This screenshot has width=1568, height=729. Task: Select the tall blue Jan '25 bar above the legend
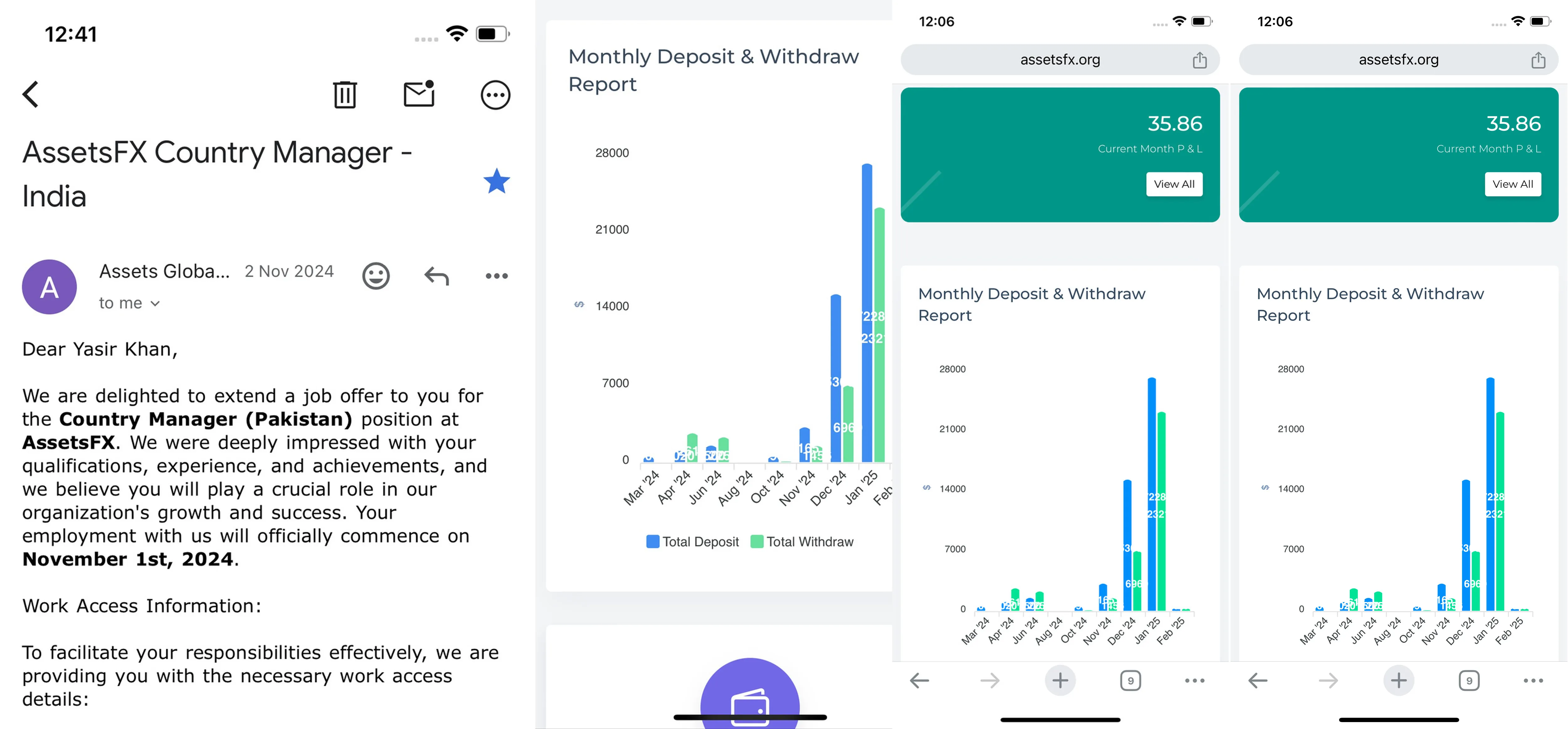tap(867, 313)
